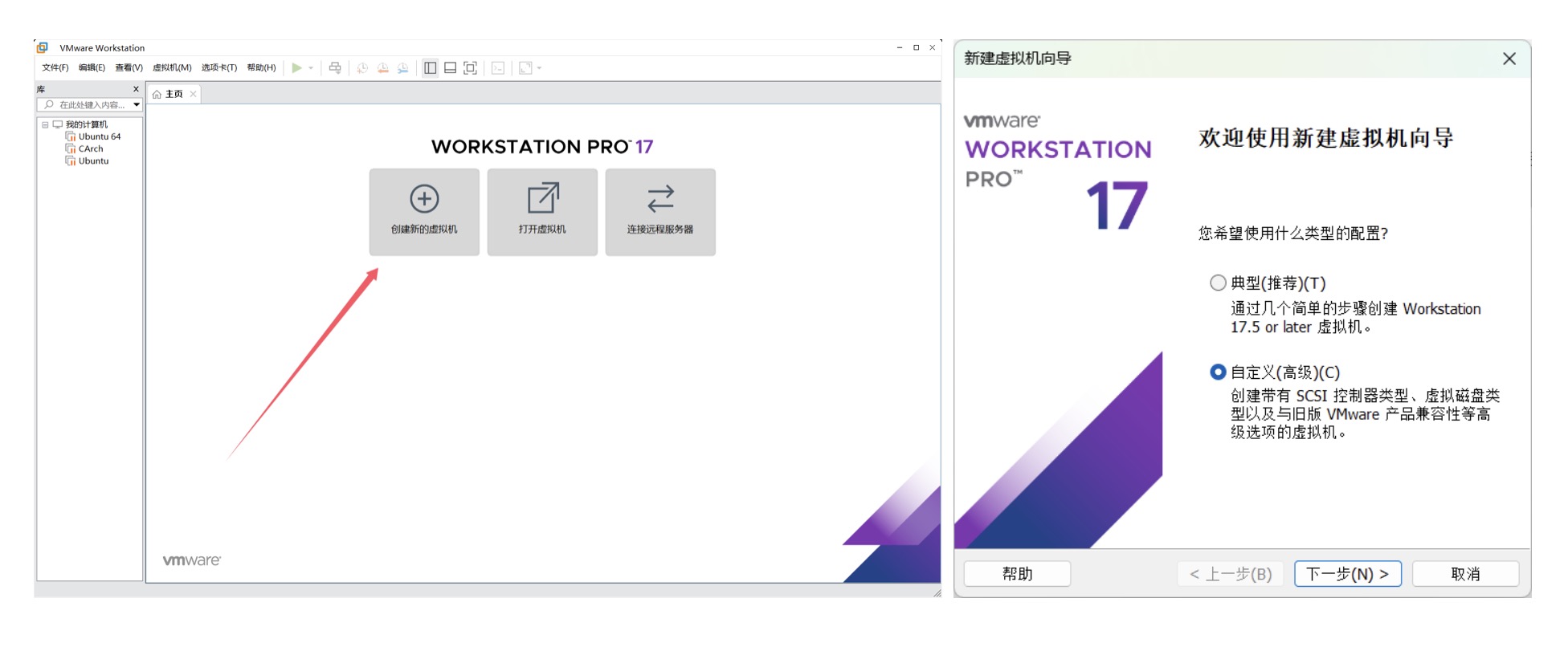Viewport: 1568px width, 655px height.
Task: Close the 主页 tab
Action: 193,94
